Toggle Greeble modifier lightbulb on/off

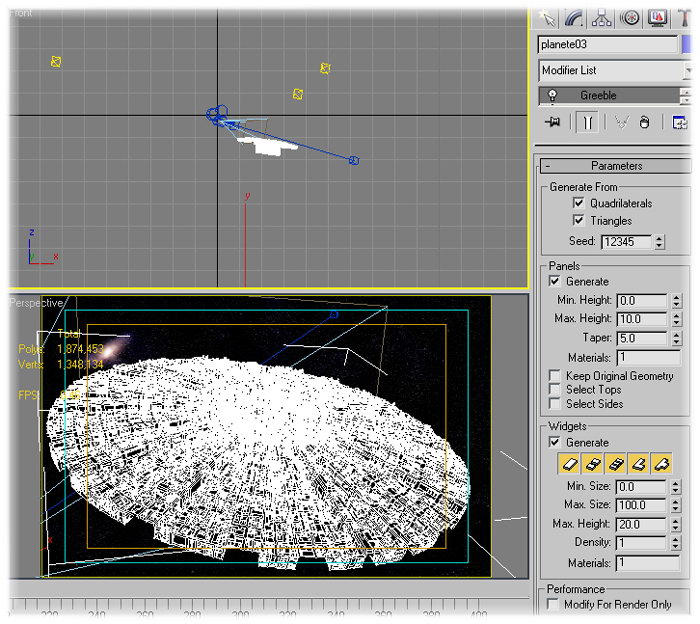[552, 96]
